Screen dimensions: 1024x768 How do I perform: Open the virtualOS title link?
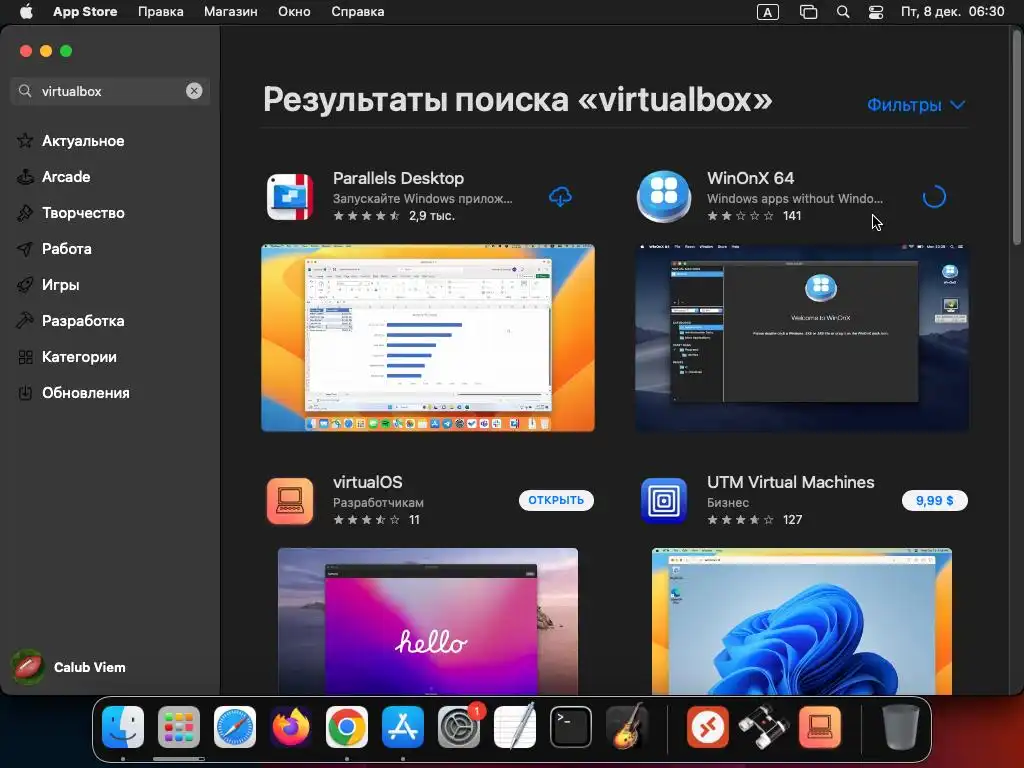(368, 482)
